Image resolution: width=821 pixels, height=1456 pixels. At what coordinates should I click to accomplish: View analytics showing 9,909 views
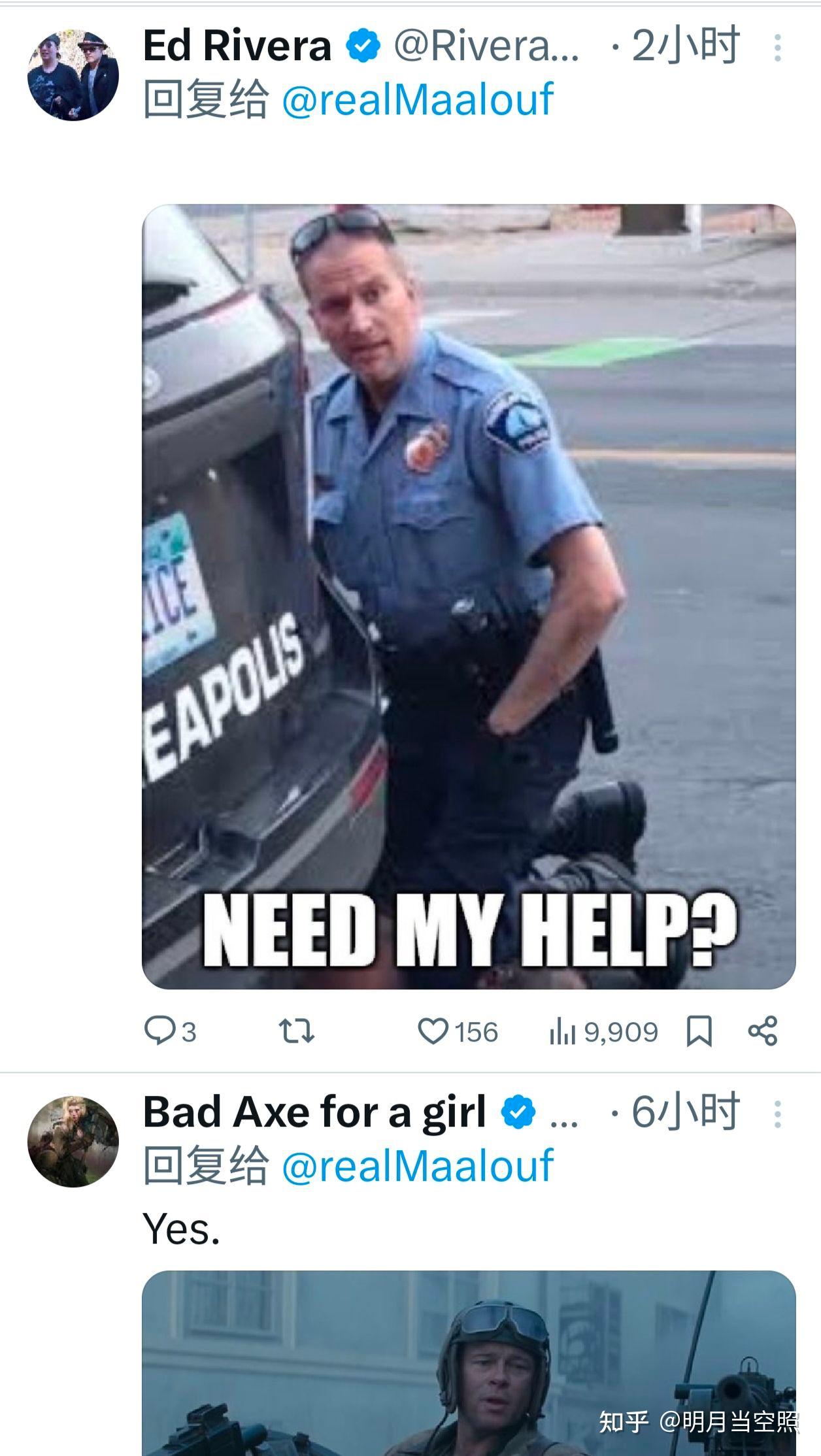click(x=603, y=1032)
